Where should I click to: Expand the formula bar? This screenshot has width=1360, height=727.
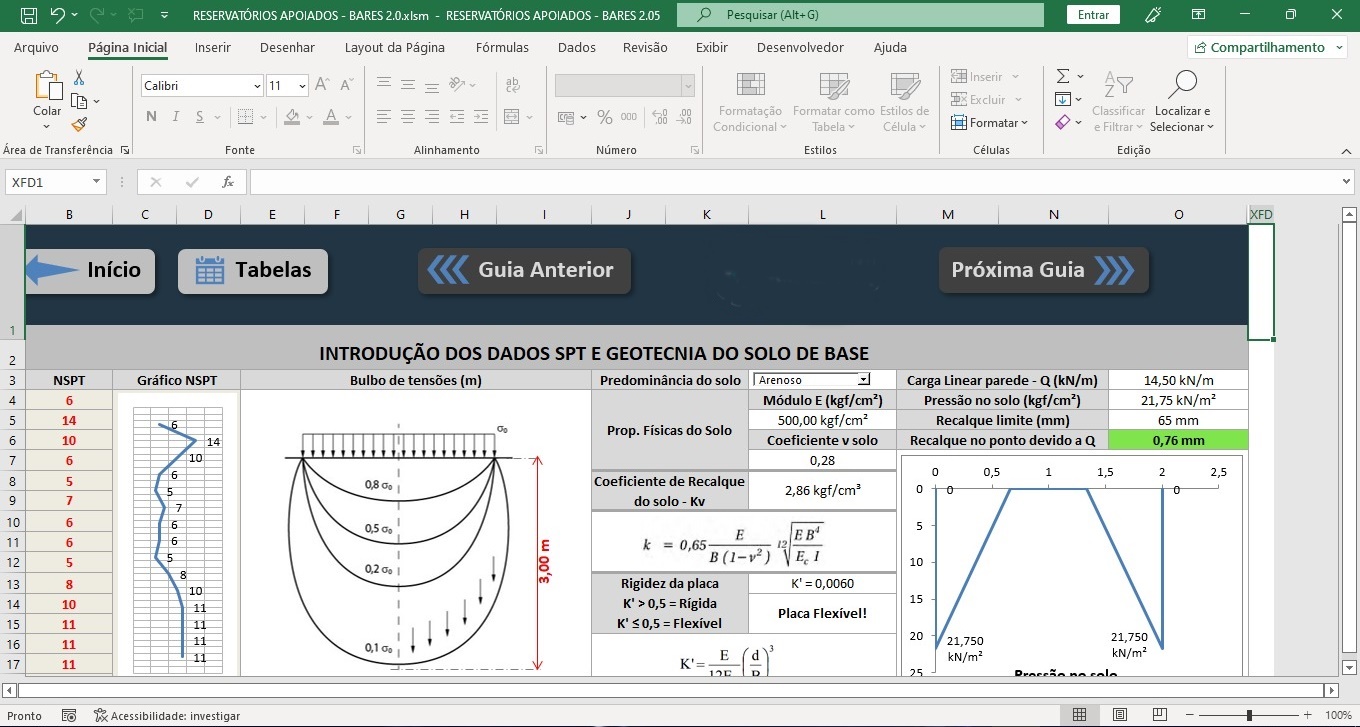1346,182
